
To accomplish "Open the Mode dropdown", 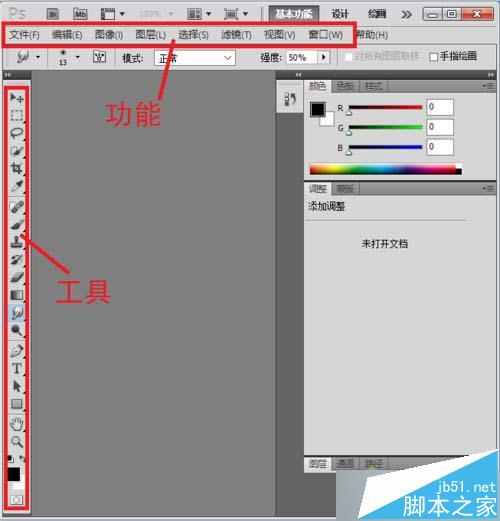I will point(195,58).
